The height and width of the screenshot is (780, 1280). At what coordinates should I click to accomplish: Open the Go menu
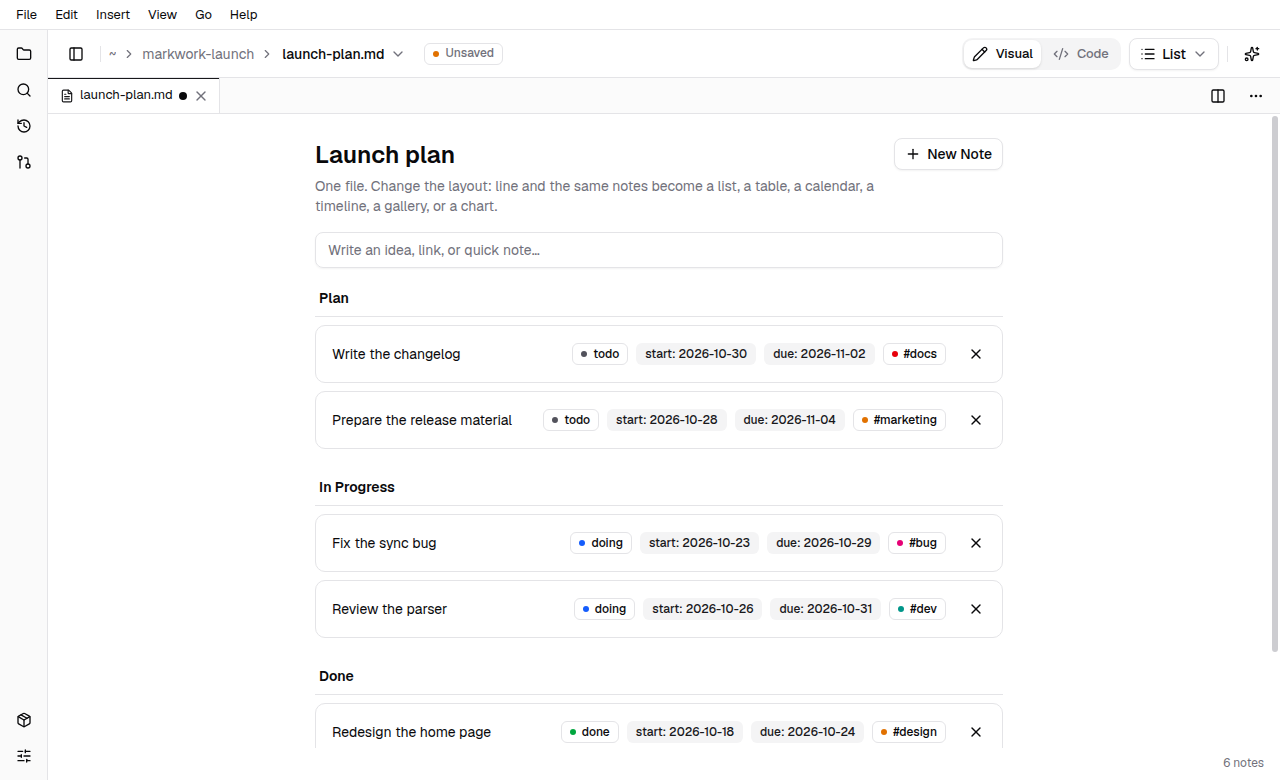(204, 15)
